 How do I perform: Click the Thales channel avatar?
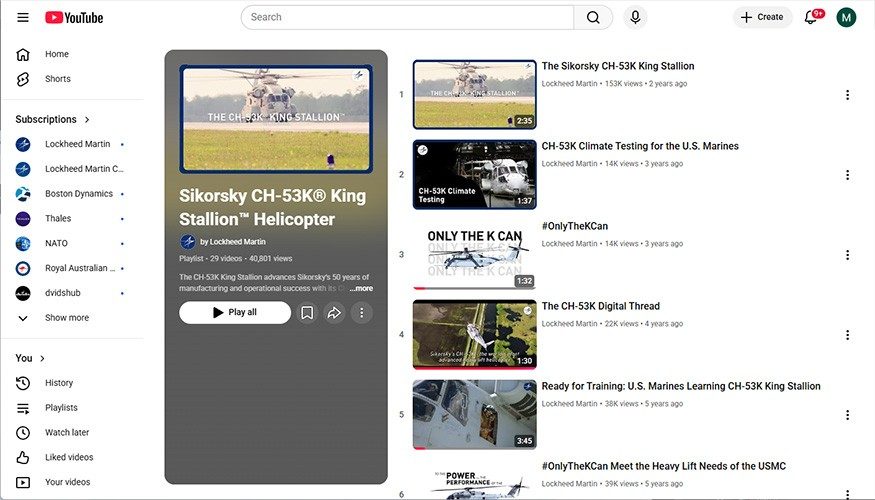(x=23, y=219)
